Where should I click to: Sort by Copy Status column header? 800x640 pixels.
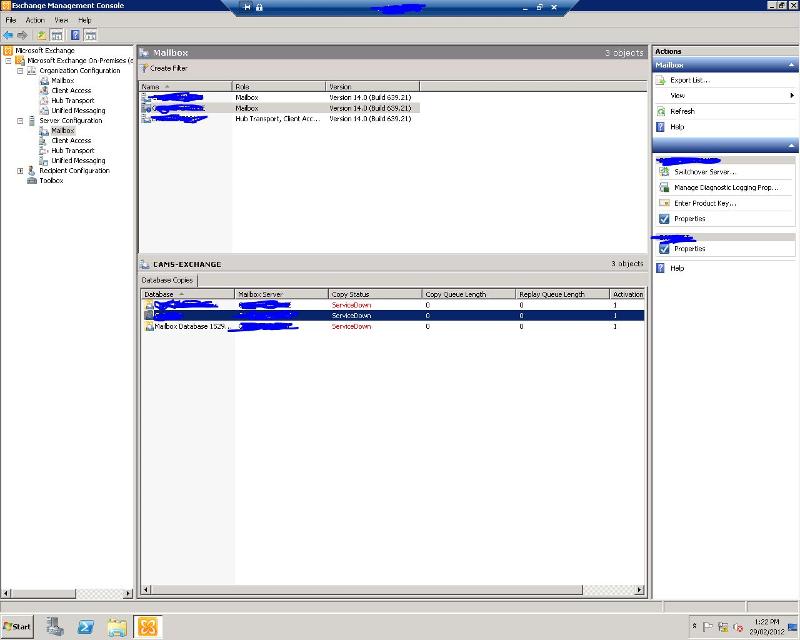click(375, 294)
